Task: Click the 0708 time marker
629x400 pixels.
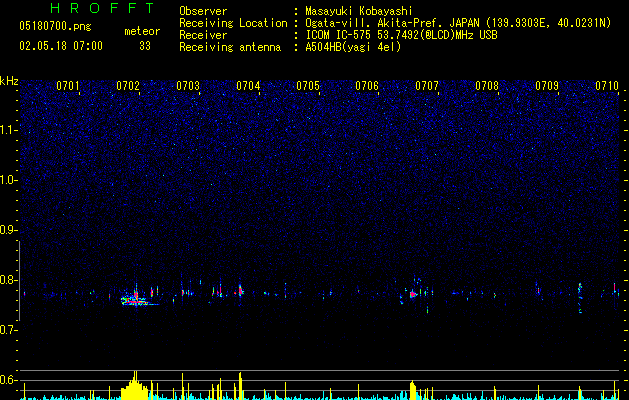Action: pos(487,86)
